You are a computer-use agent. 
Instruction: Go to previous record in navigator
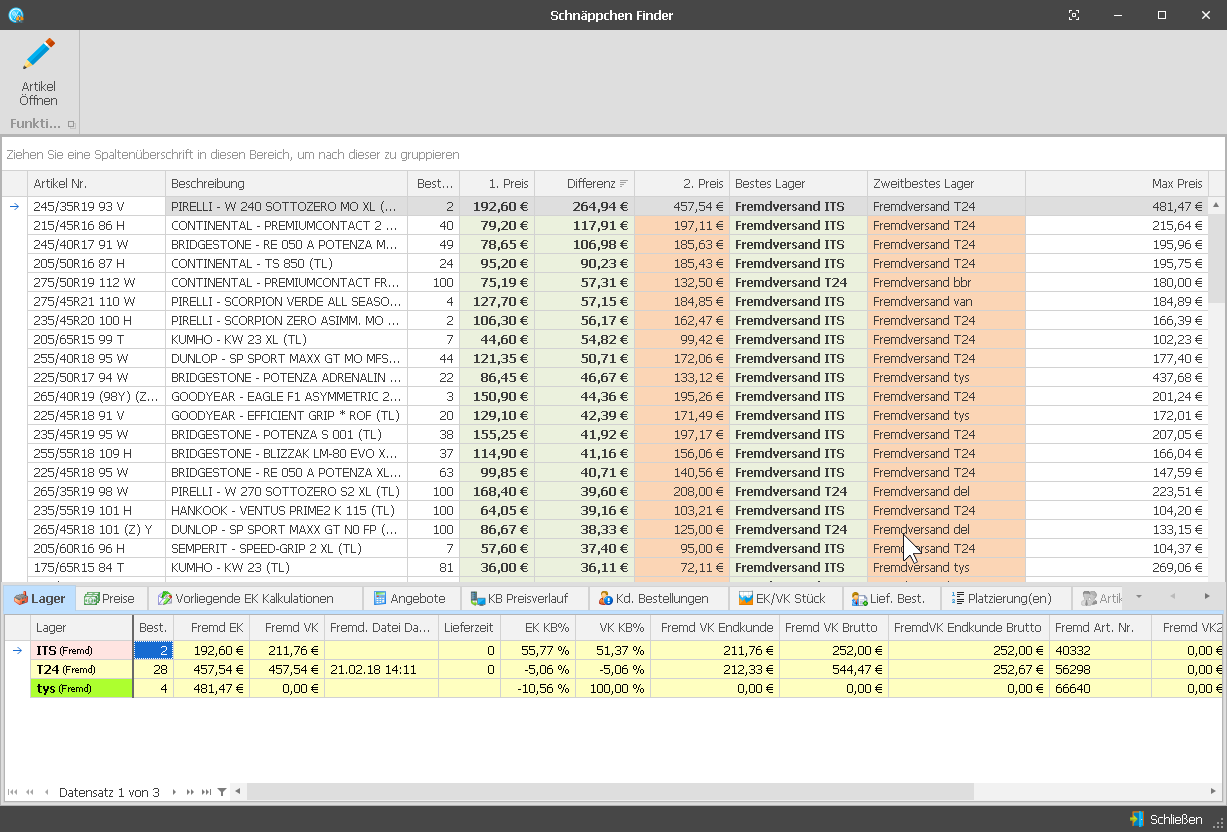(x=46, y=792)
